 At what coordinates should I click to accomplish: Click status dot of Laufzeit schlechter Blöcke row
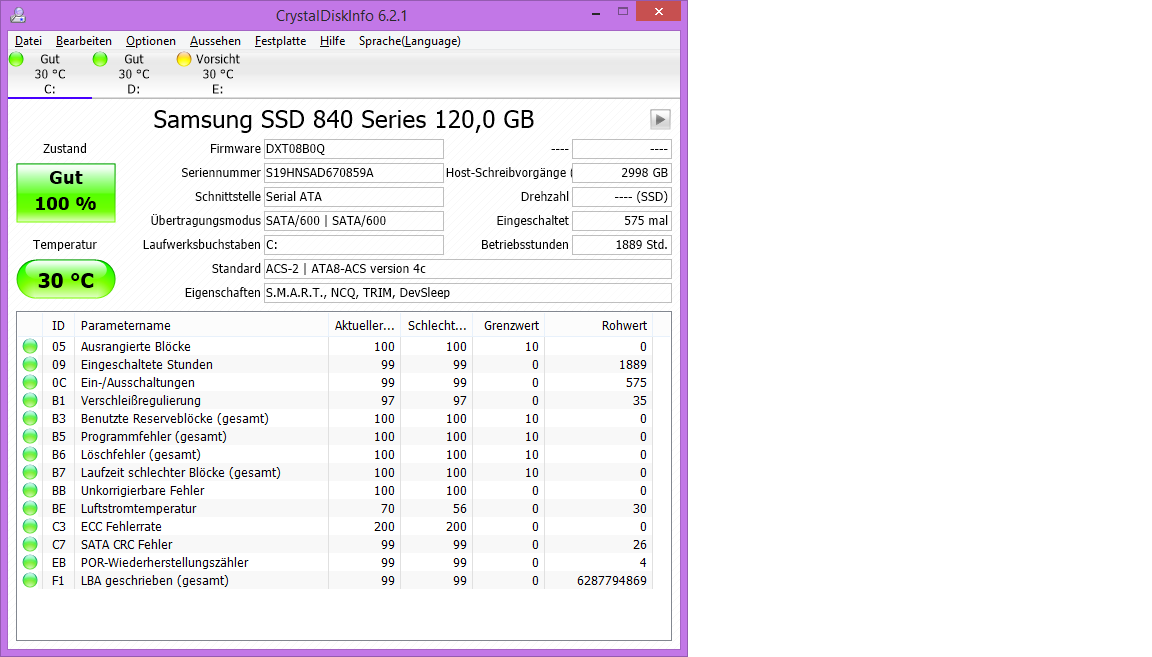[29, 473]
